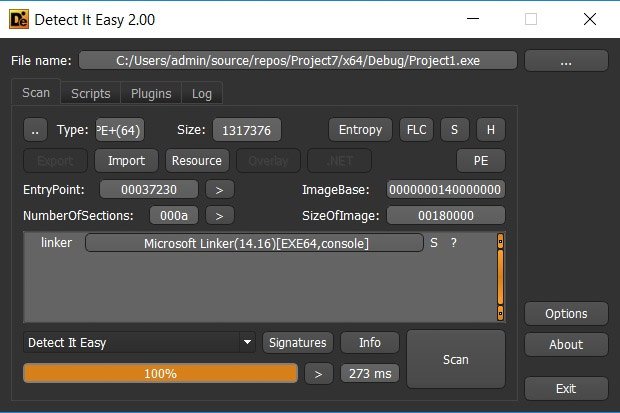620x413 pixels.
Task: Click the H hex button
Action: pyautogui.click(x=490, y=130)
